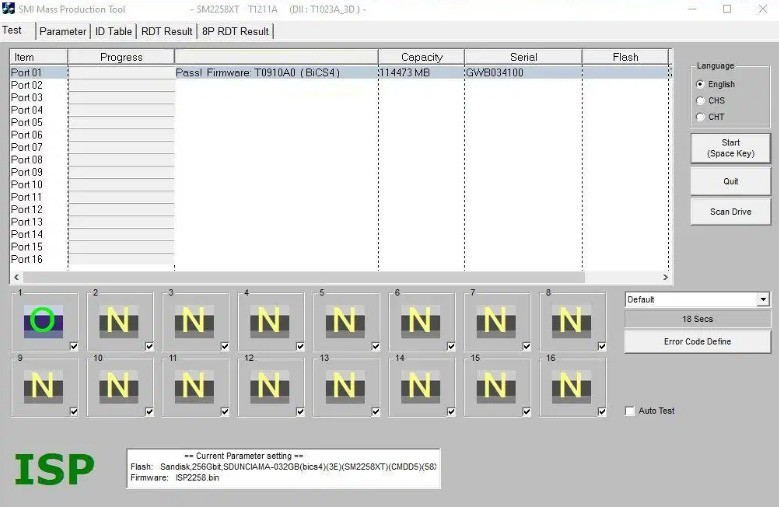Click the Serial column header
The width and height of the screenshot is (779, 507).
(524, 57)
